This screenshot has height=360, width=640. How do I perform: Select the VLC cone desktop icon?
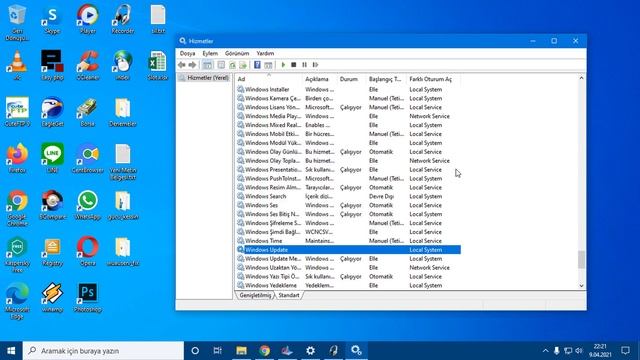tap(17, 65)
